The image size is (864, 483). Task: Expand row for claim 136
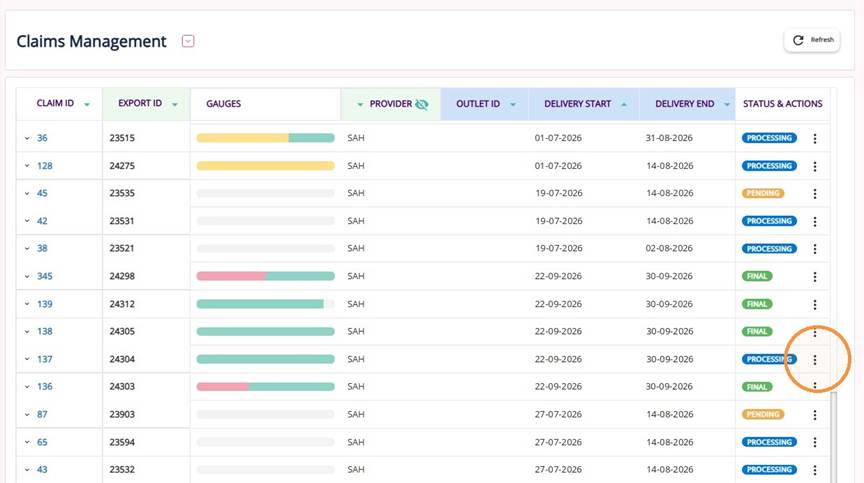27,387
